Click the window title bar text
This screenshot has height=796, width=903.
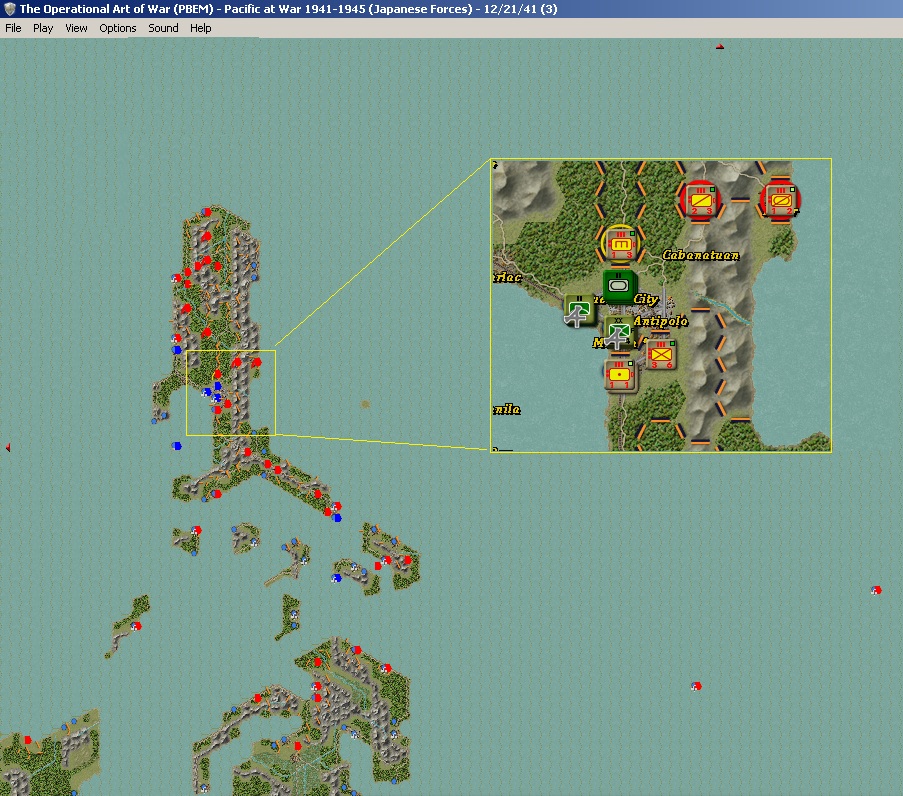click(288, 9)
